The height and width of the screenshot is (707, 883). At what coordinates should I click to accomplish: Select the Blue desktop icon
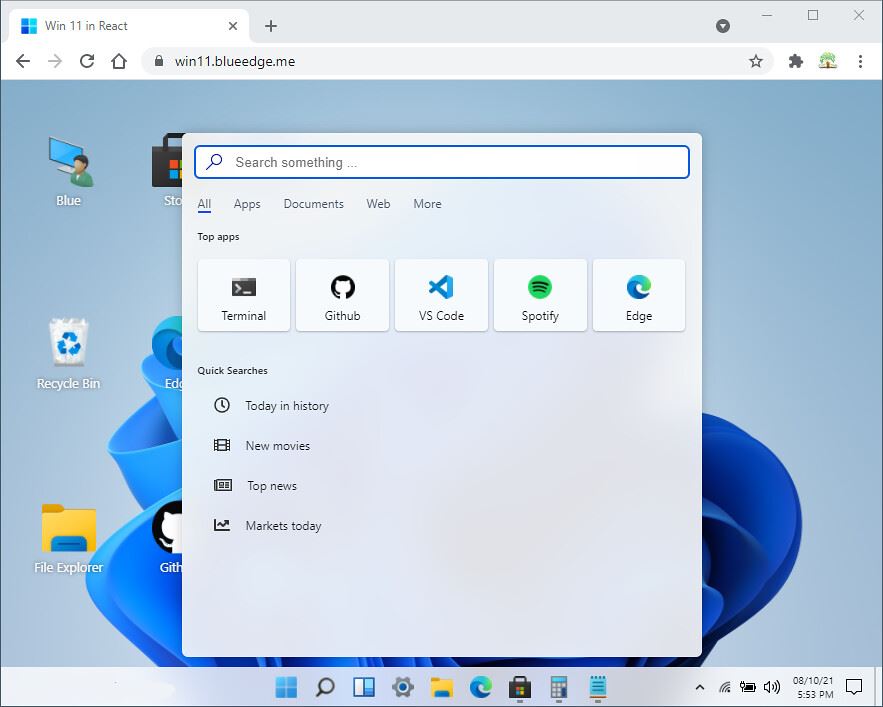69,172
